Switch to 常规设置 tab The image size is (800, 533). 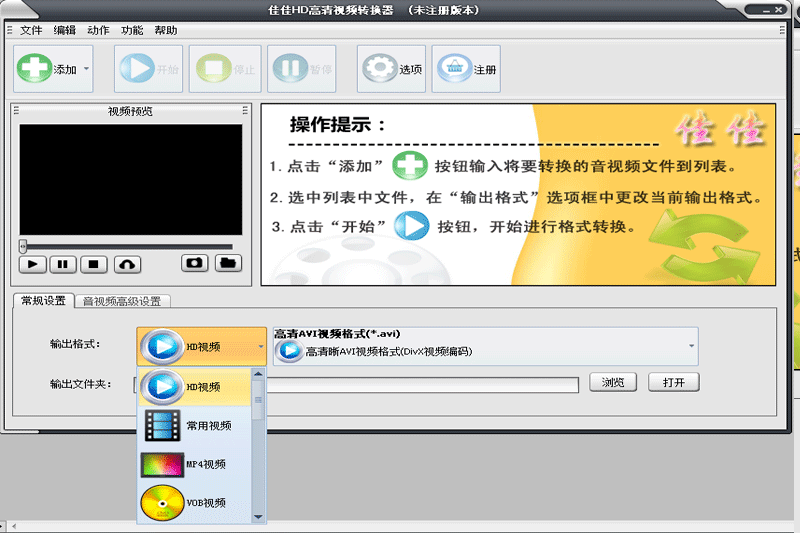click(x=44, y=301)
